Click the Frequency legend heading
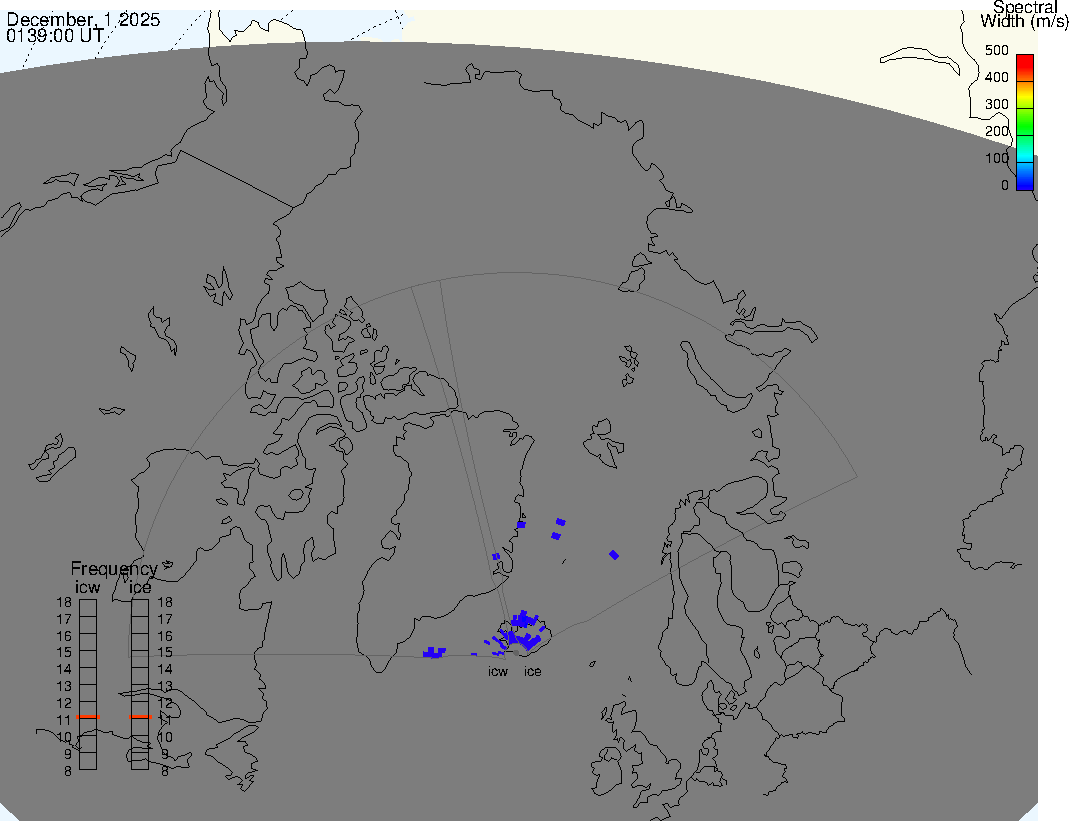The height and width of the screenshot is (821, 1069). [x=114, y=569]
